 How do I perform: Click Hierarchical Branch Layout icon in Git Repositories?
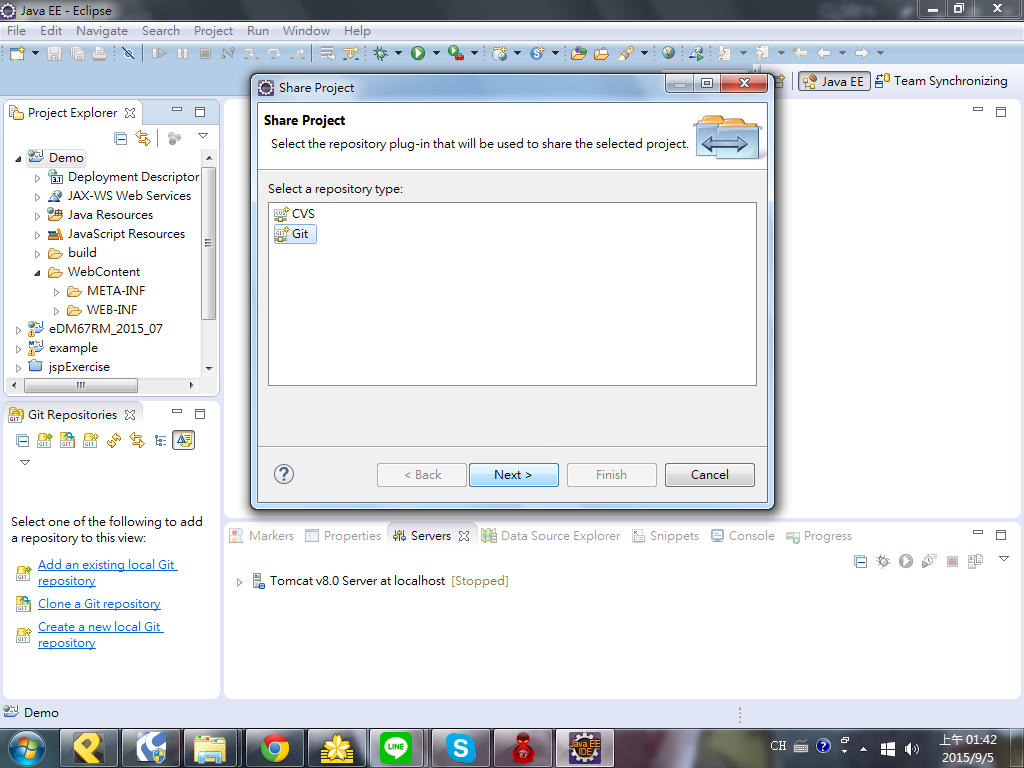pos(160,440)
